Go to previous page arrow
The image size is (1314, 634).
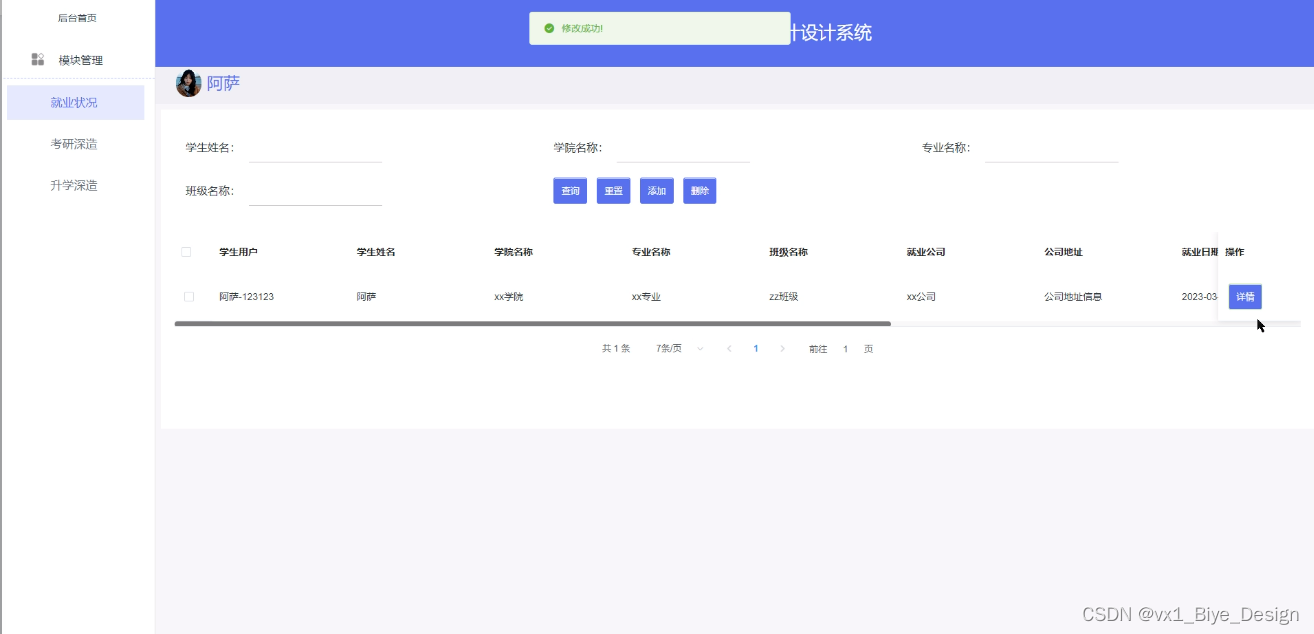click(729, 349)
